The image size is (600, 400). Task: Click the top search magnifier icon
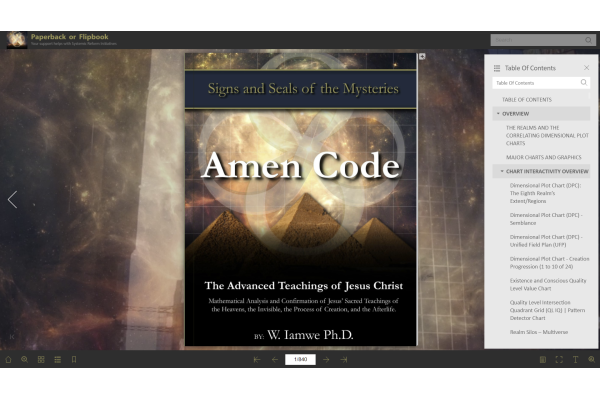[589, 40]
